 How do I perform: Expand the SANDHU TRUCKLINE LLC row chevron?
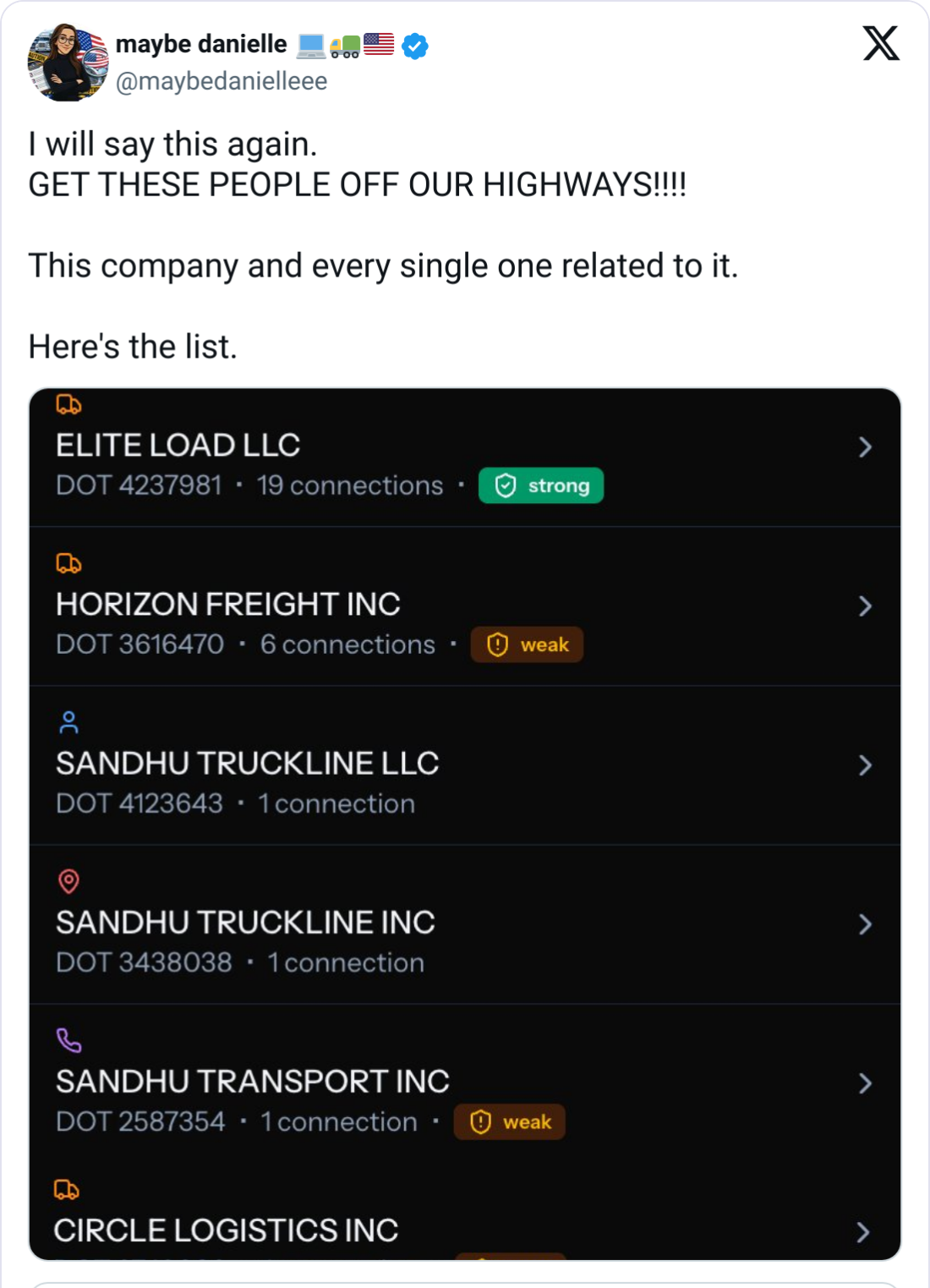865,765
